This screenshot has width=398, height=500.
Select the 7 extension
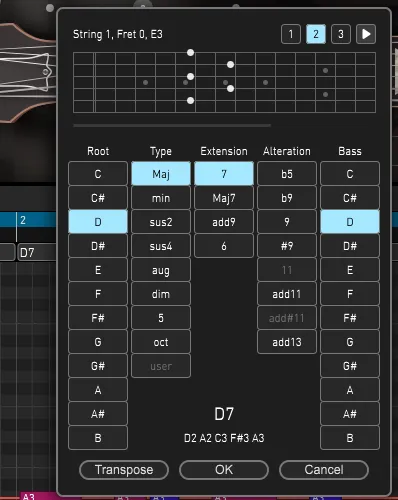(224, 174)
